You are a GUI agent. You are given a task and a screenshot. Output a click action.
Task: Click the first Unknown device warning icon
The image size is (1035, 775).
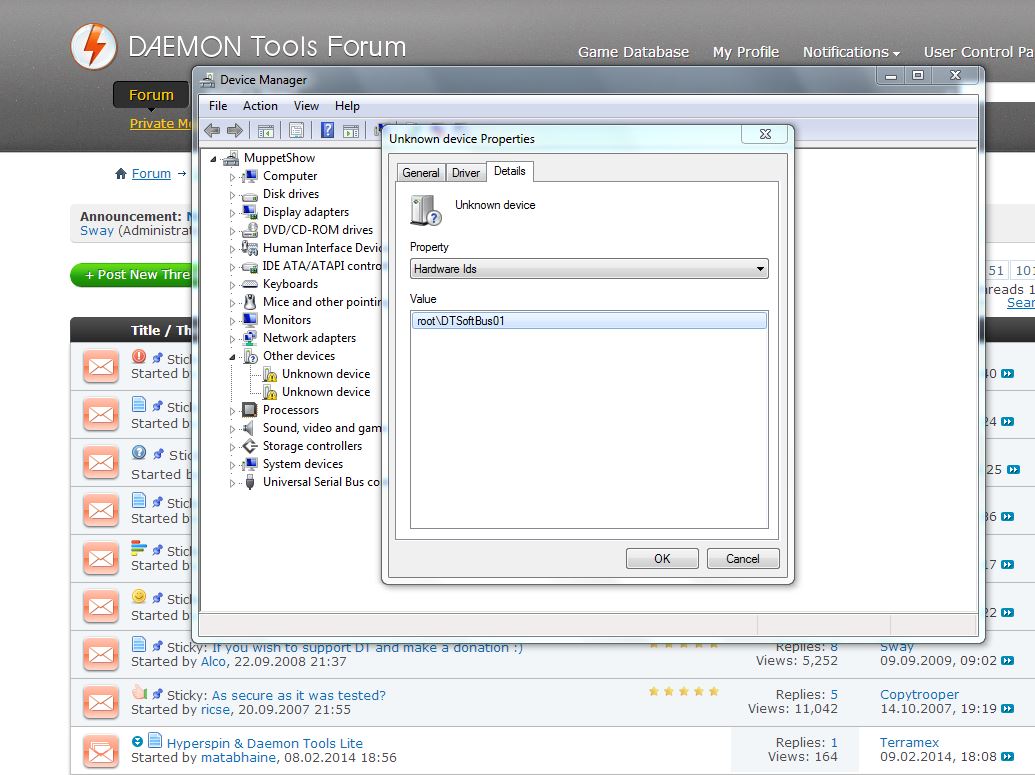click(x=270, y=374)
